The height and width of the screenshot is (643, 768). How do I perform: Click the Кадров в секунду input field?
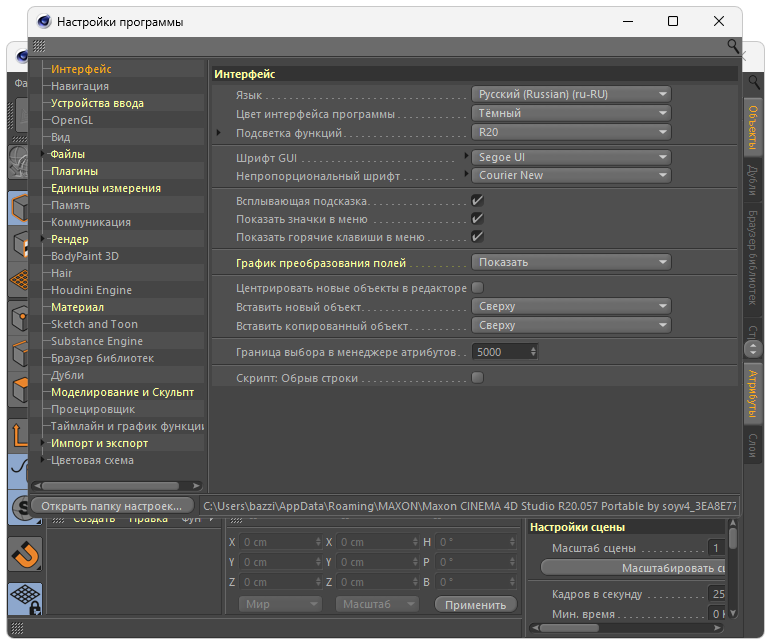click(715, 594)
